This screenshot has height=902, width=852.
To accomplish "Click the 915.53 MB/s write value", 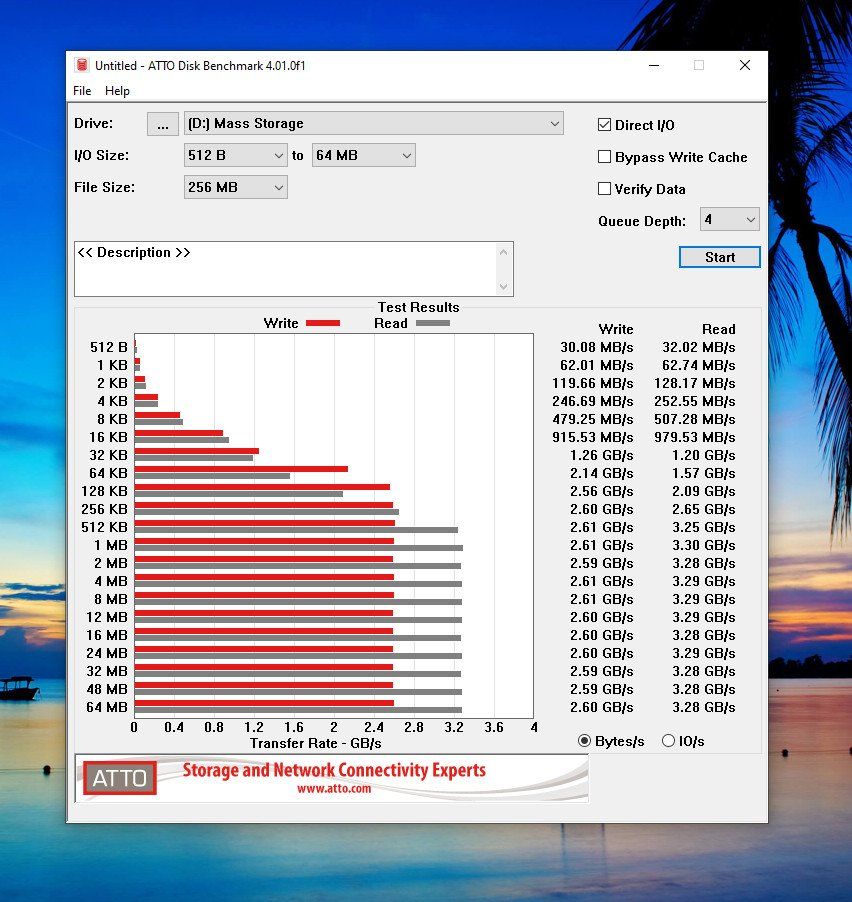I will (x=593, y=437).
